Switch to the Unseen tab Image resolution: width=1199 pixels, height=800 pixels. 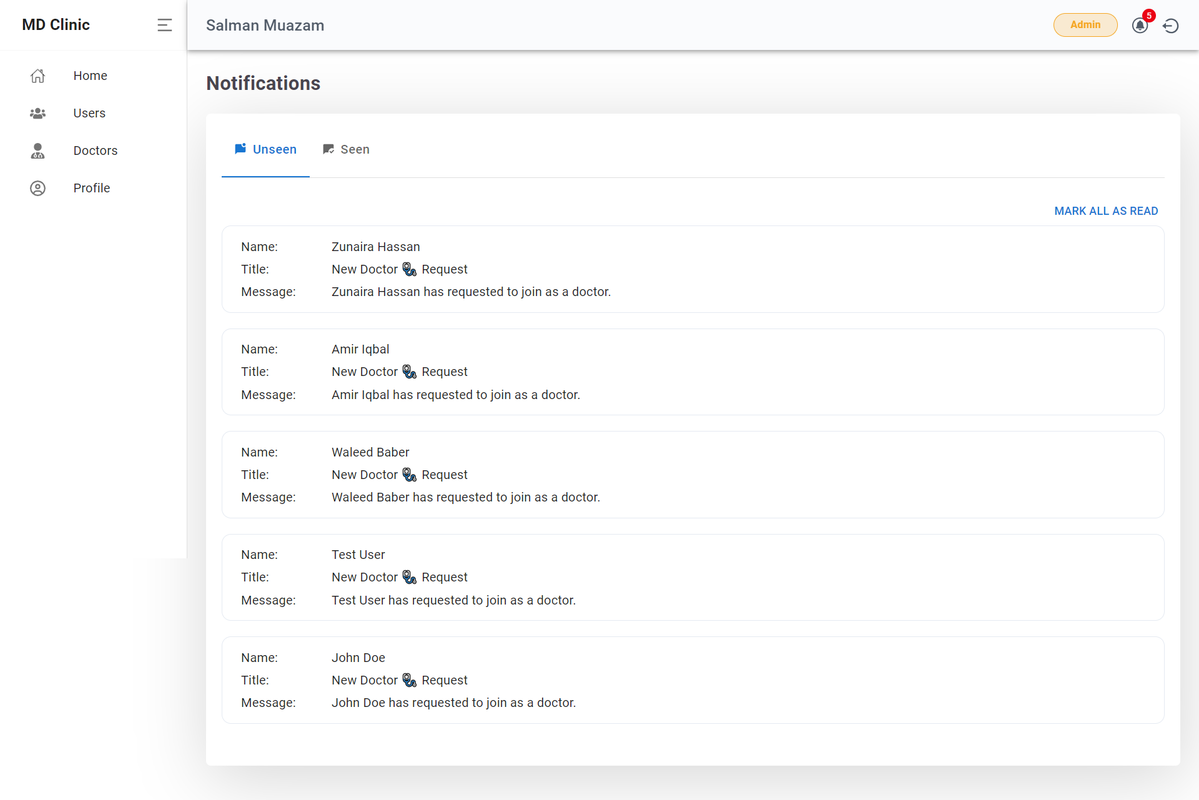[x=265, y=150]
